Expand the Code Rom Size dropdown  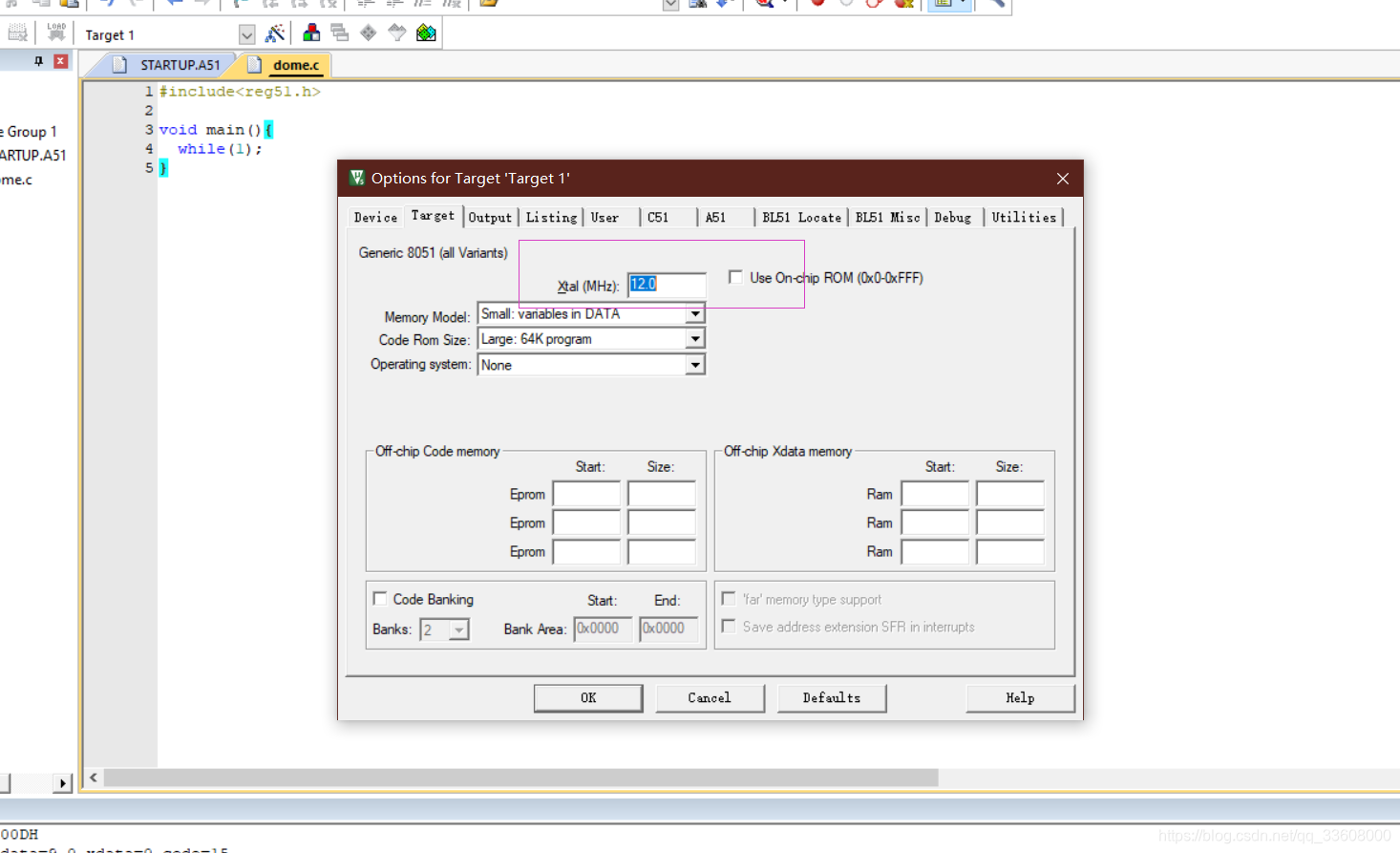[x=695, y=339]
